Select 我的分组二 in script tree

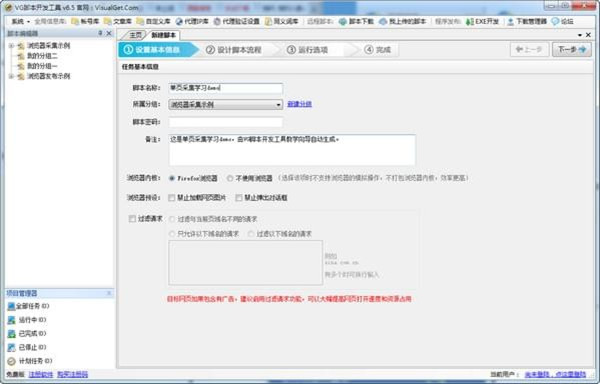tap(42, 56)
